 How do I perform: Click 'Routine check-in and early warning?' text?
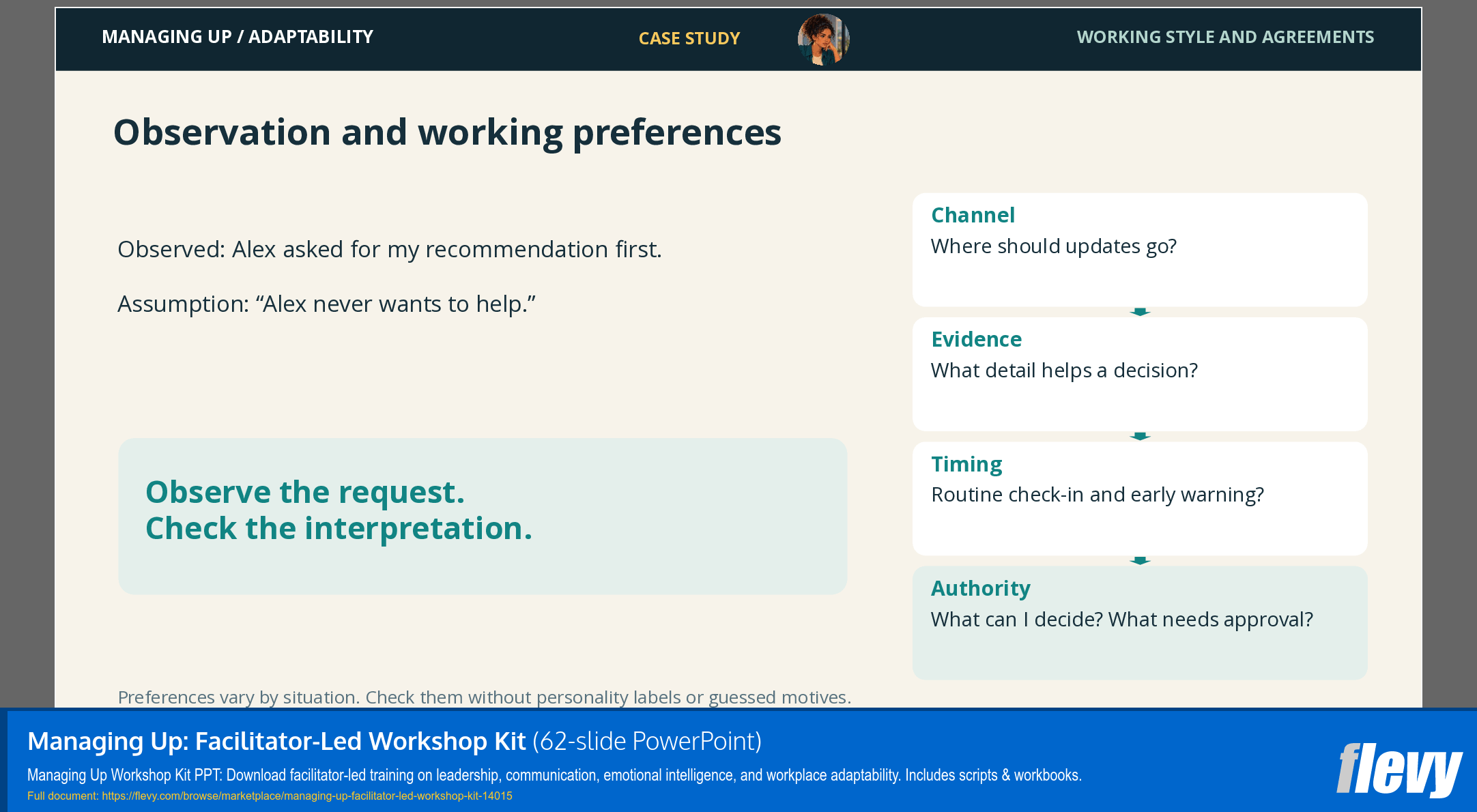click(1098, 495)
